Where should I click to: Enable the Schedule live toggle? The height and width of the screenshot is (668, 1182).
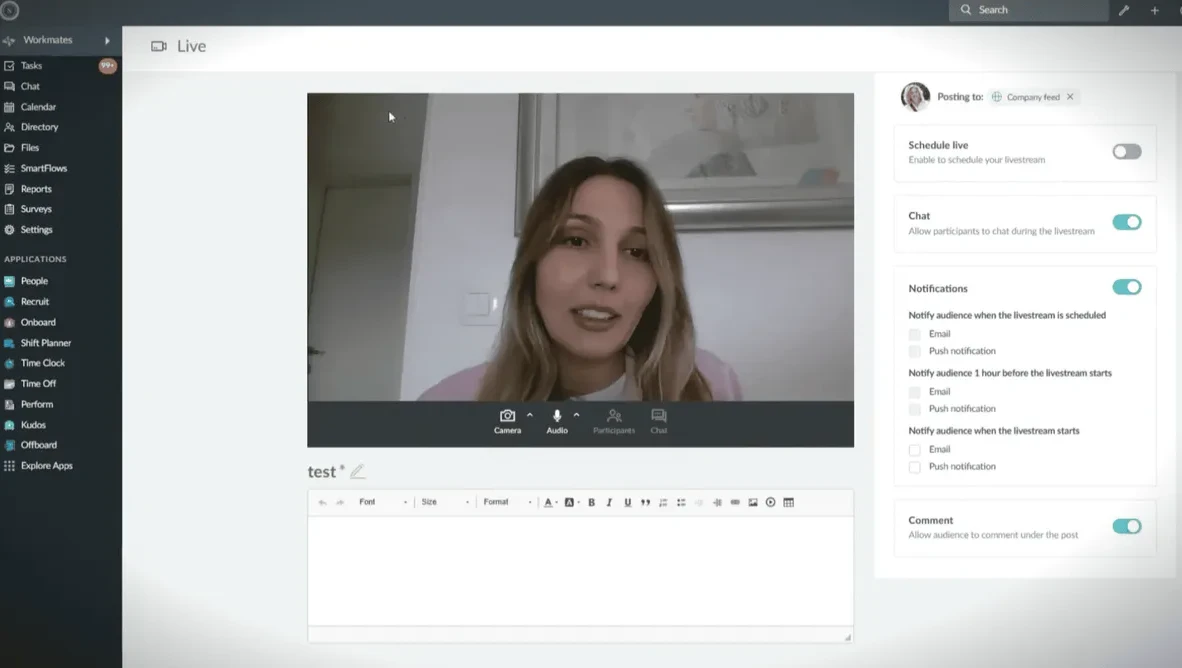pos(1127,152)
